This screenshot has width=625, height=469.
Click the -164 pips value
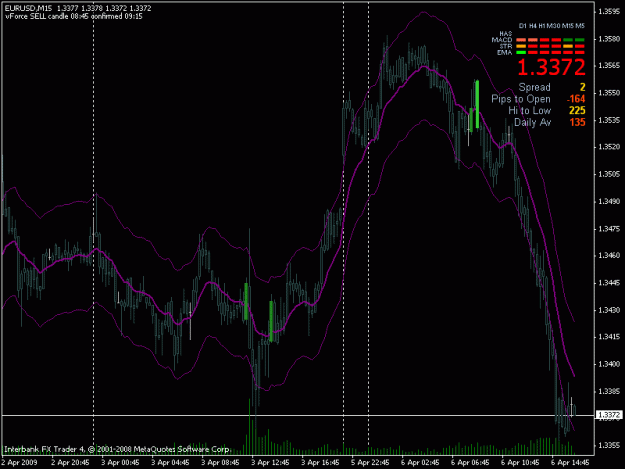click(x=576, y=99)
